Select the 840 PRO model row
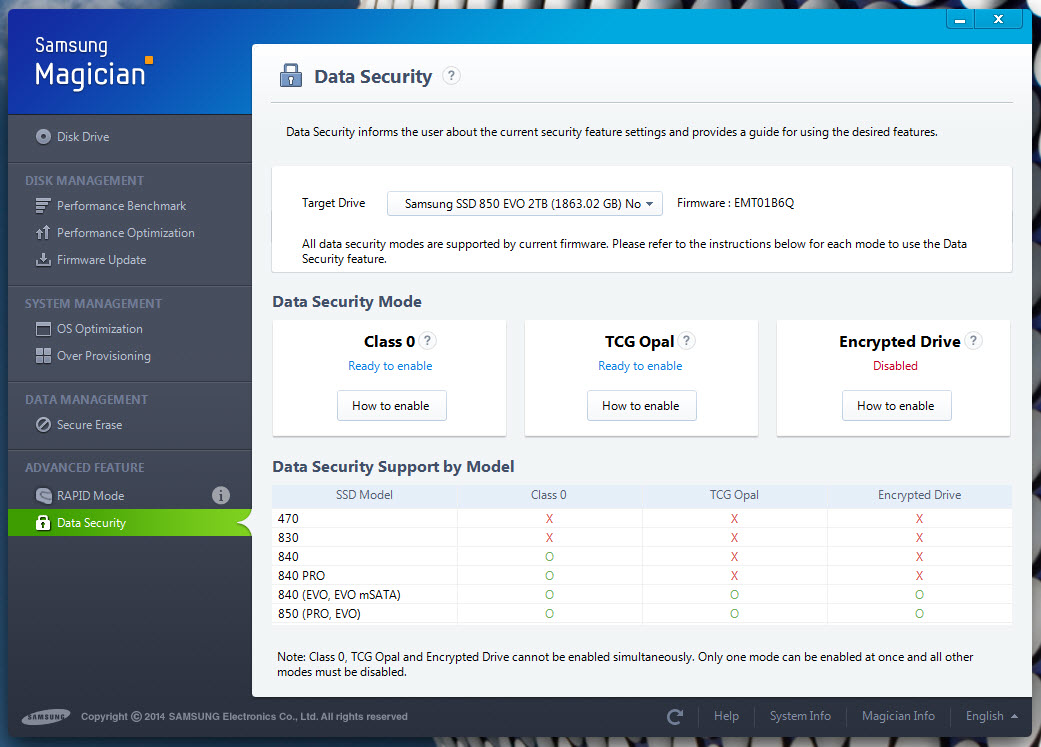The image size is (1041, 747). [642, 576]
